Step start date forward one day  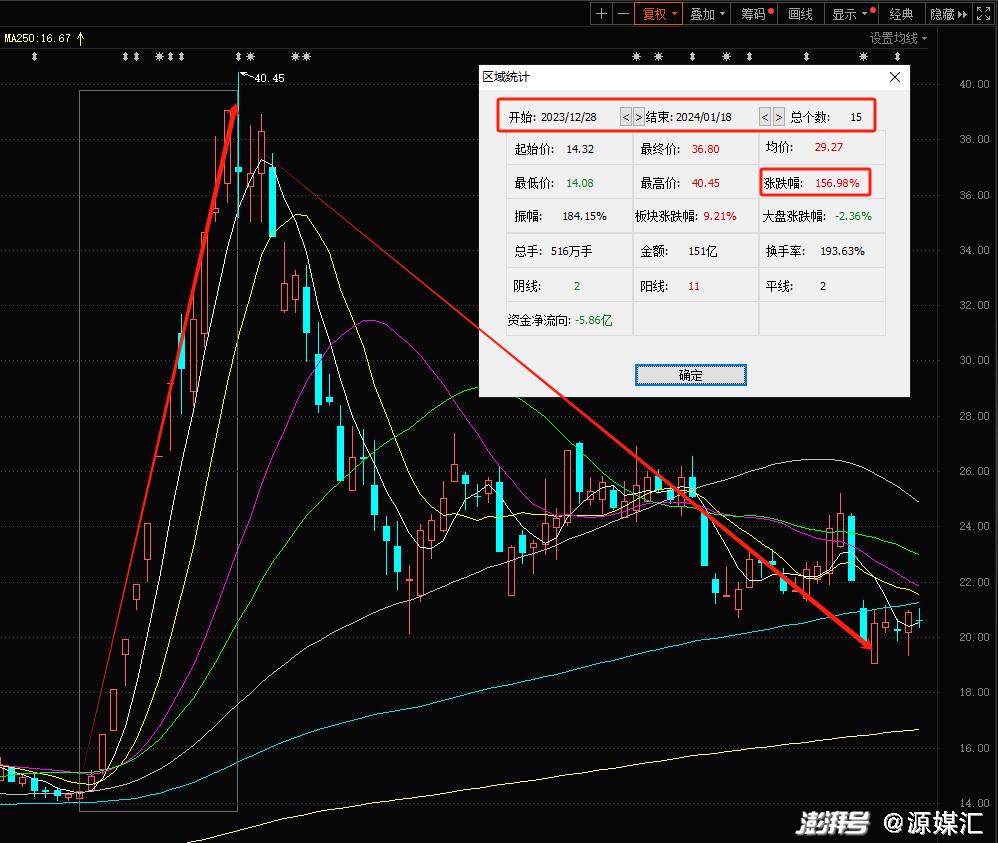[x=639, y=117]
